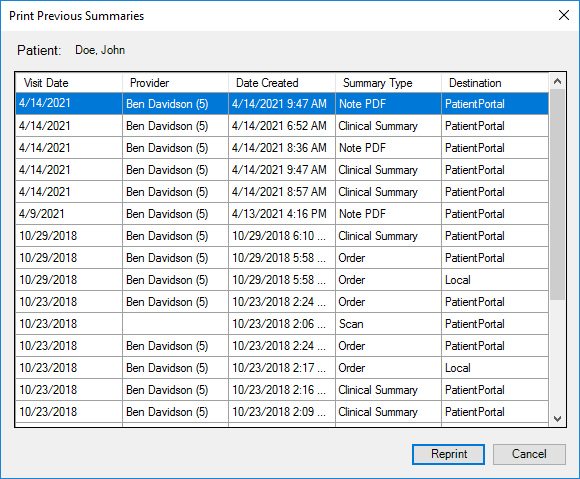Click the vertical scrollbar thumb
The height and width of the screenshot is (479, 580).
click(557, 195)
